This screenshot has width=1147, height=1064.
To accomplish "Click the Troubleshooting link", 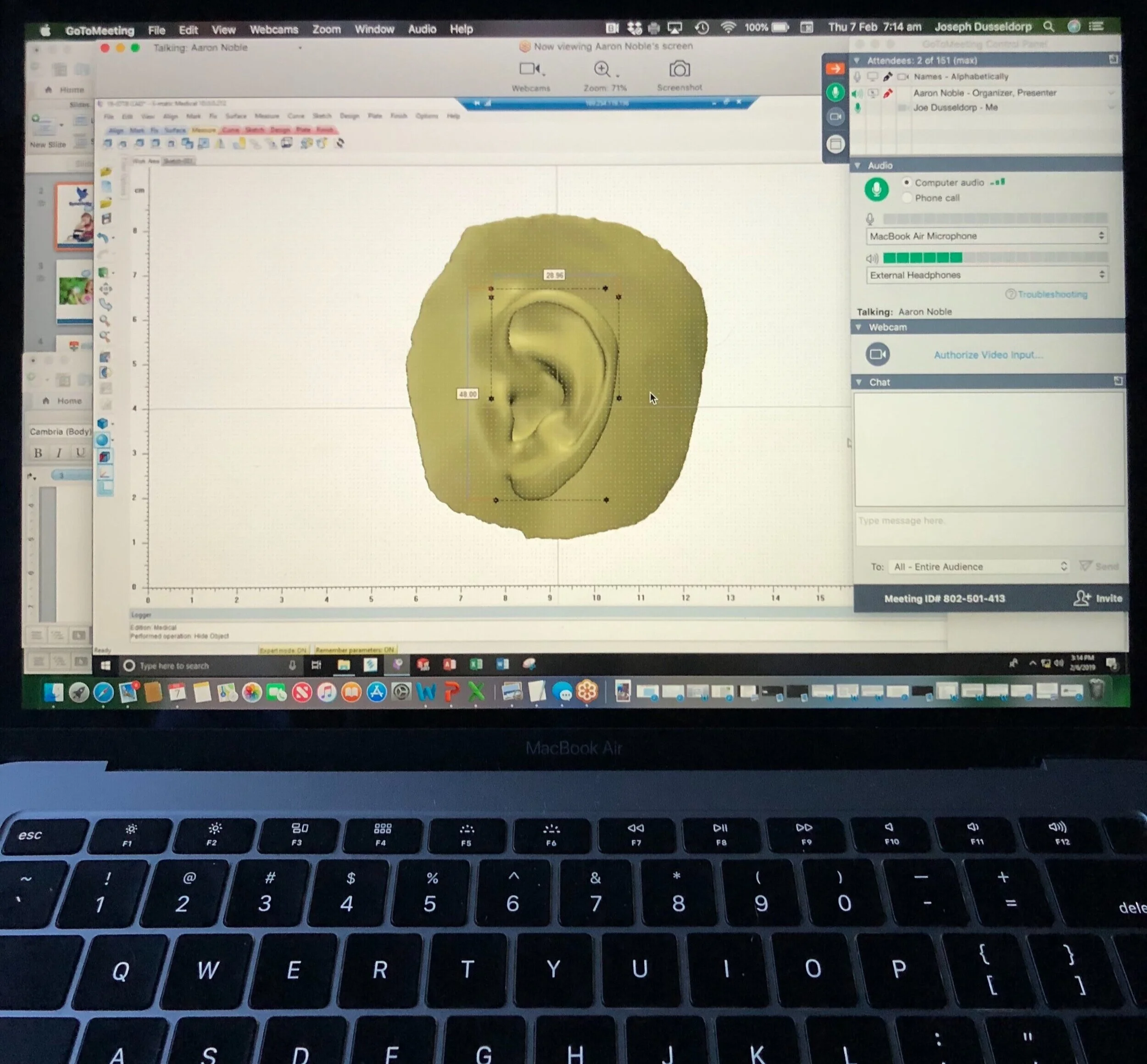I will [x=1052, y=294].
